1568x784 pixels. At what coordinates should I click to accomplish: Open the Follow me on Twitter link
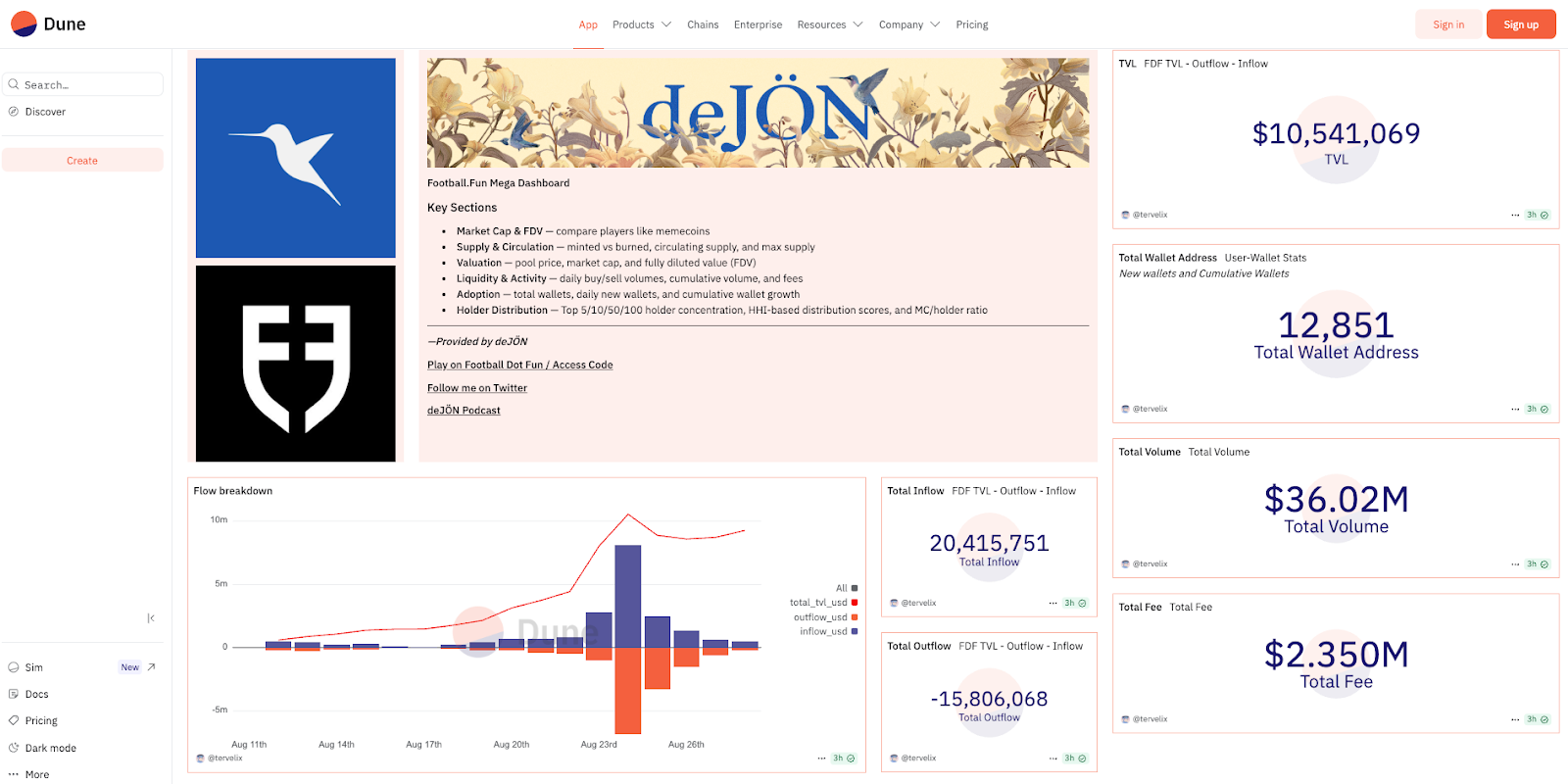tap(477, 388)
